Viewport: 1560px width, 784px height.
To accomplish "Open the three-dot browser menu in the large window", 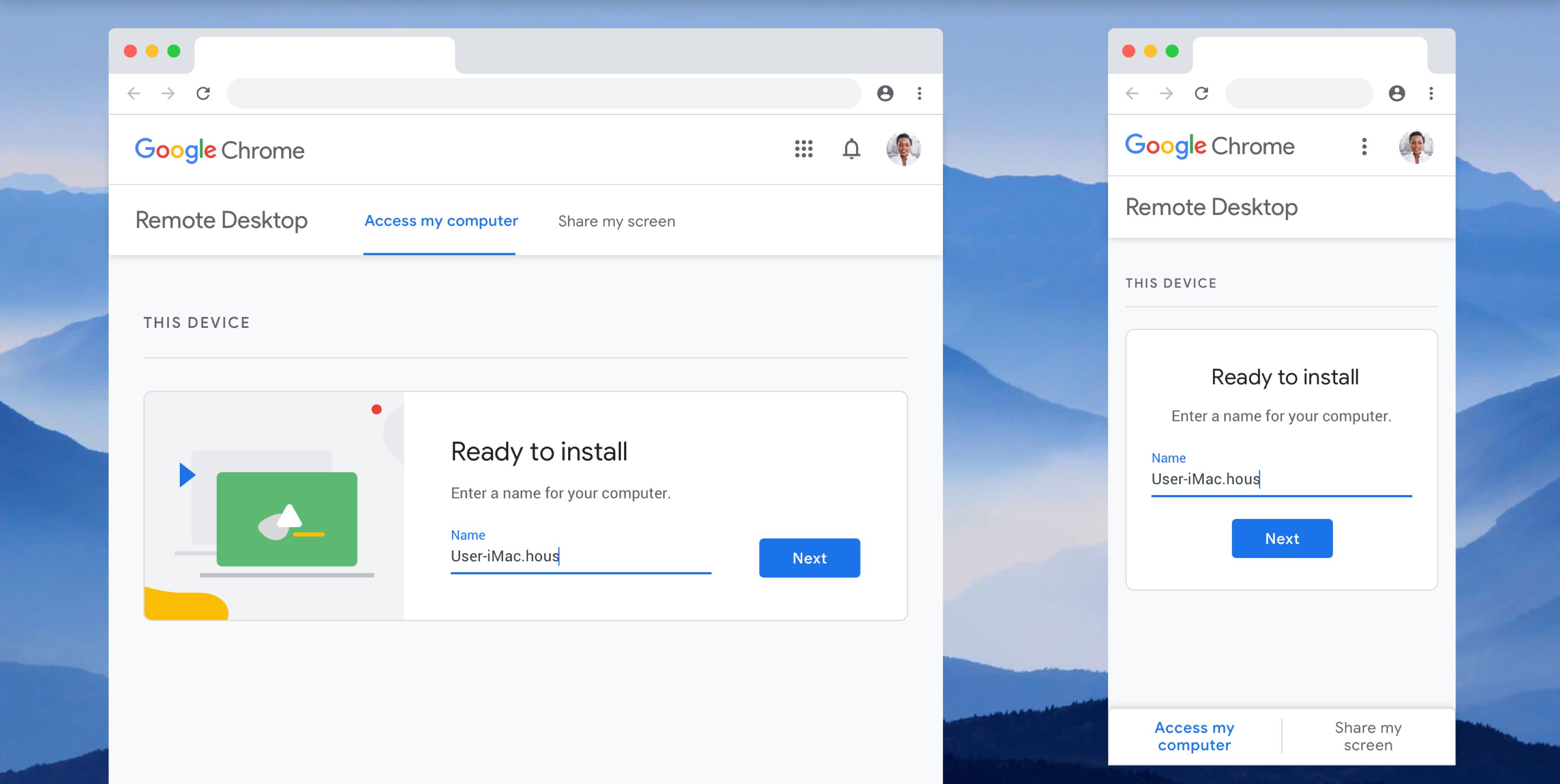I will coord(919,93).
